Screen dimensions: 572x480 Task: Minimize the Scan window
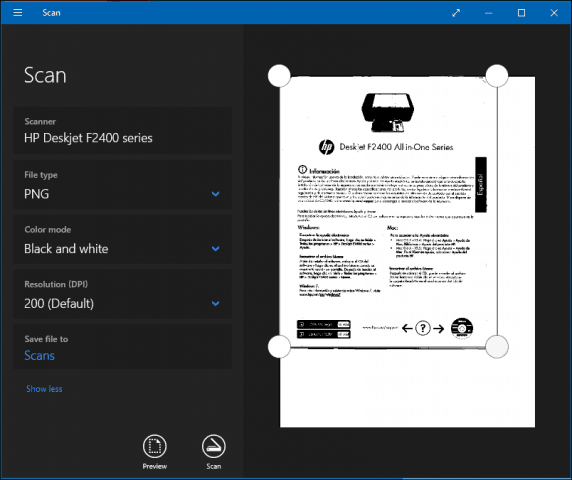click(489, 13)
